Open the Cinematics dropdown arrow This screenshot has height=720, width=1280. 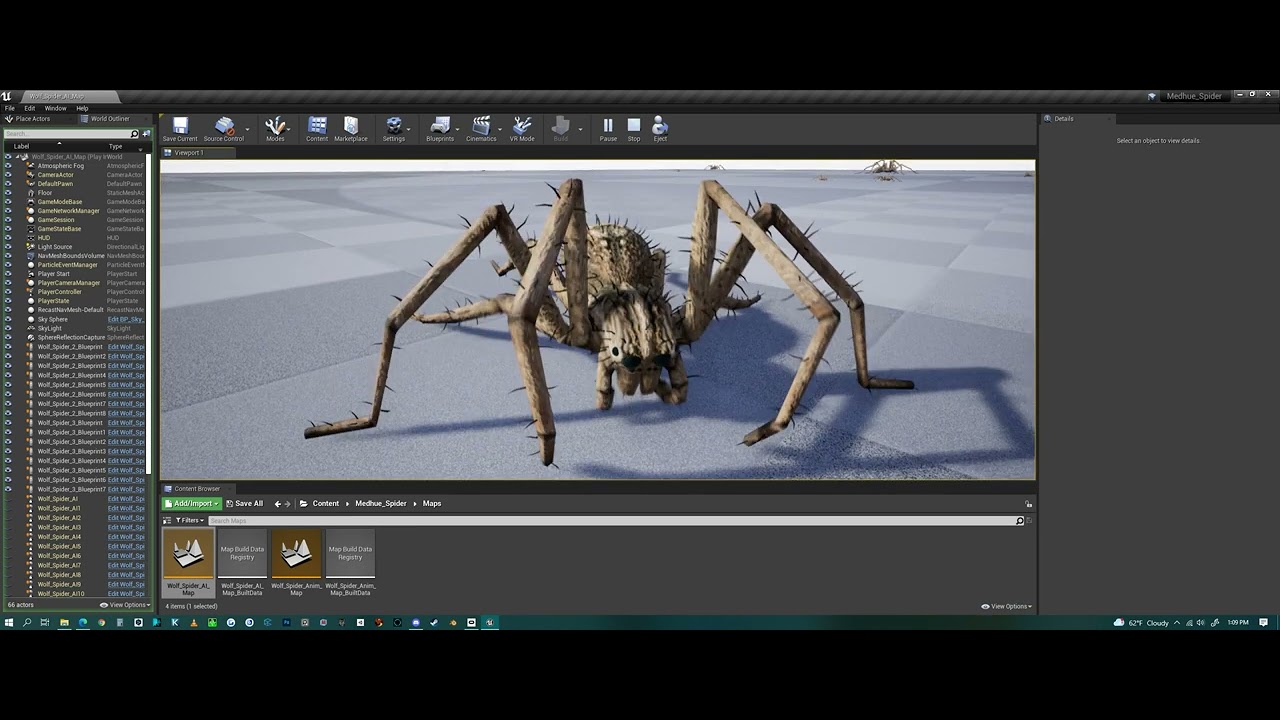(x=500, y=129)
